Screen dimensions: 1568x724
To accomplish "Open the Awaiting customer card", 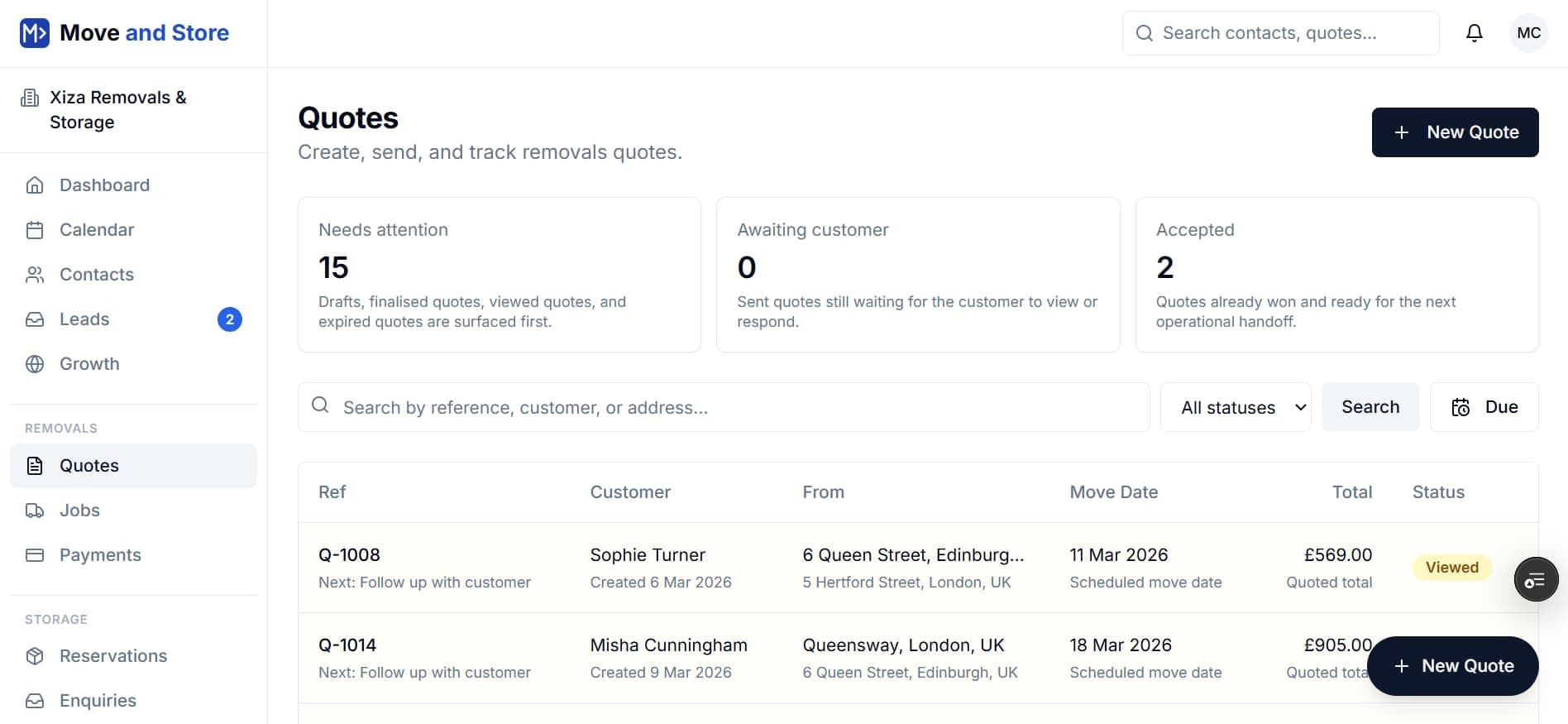I will pyautogui.click(x=918, y=275).
